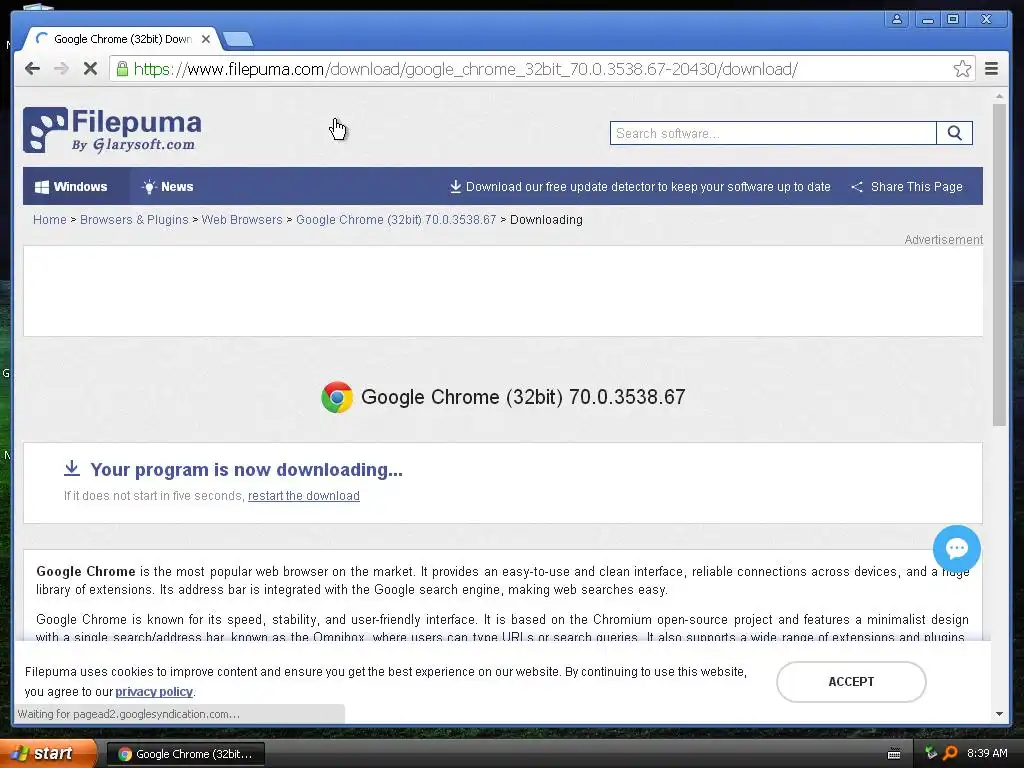
Task: Open the Chrome hamburger menu
Action: coord(991,69)
